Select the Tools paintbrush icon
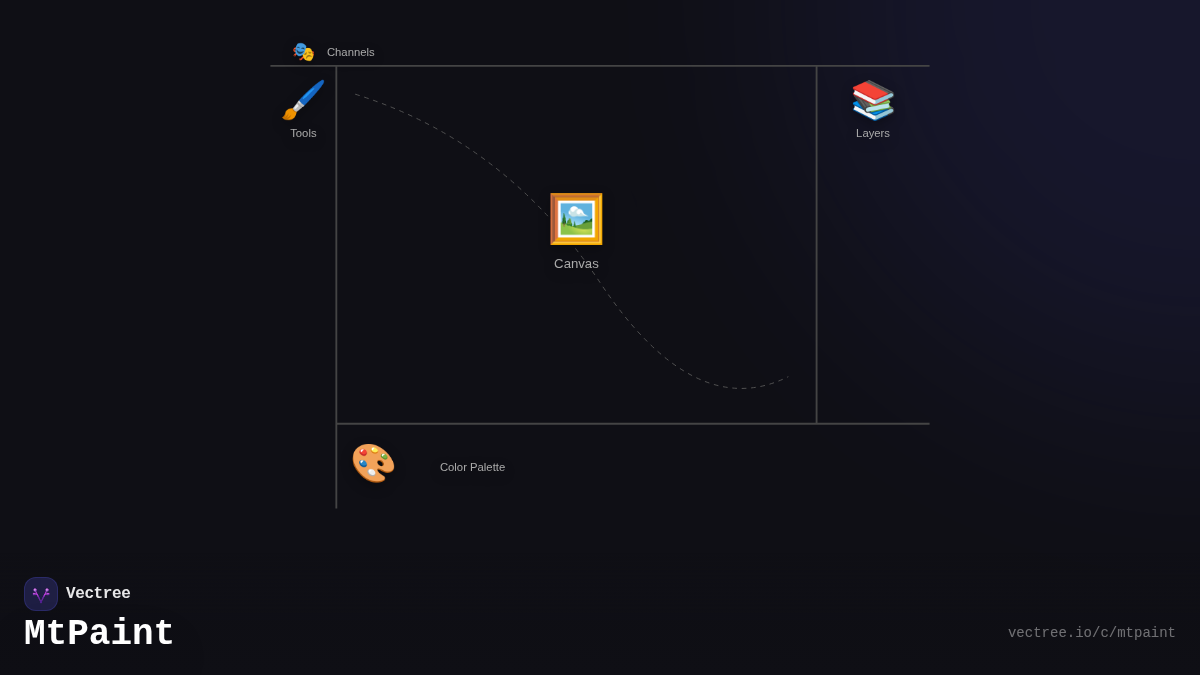 (x=303, y=100)
